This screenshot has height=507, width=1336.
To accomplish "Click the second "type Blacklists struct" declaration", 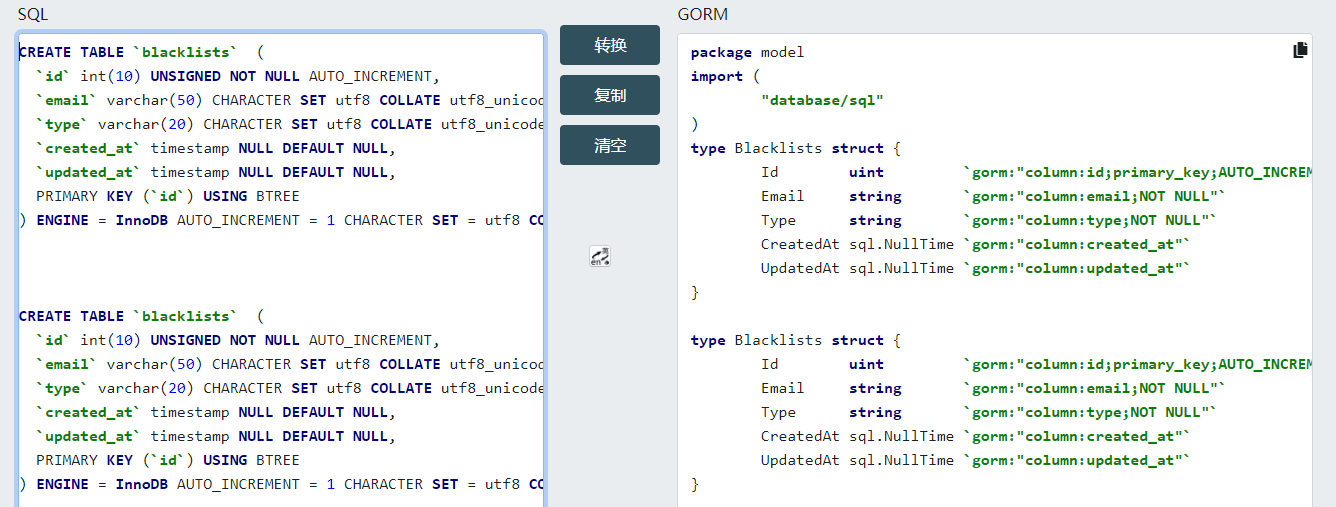I will 795,340.
